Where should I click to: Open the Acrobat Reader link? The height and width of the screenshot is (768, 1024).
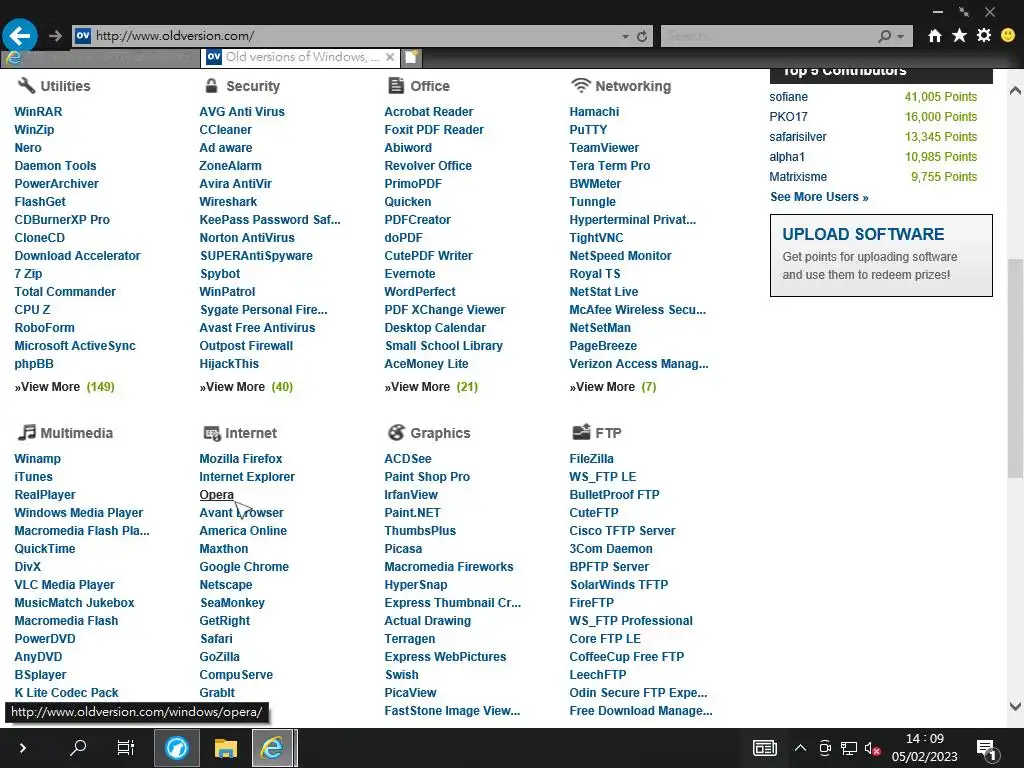[429, 112]
